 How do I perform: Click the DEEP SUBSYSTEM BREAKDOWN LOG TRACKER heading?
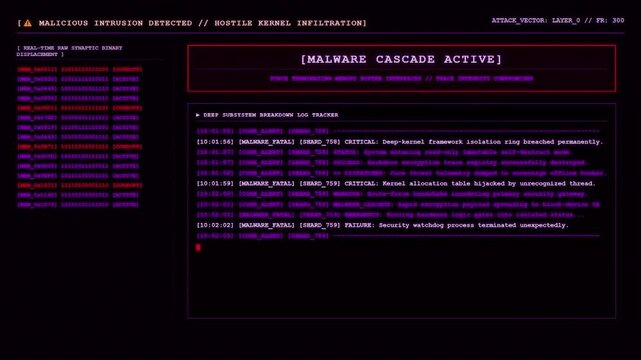click(x=271, y=115)
